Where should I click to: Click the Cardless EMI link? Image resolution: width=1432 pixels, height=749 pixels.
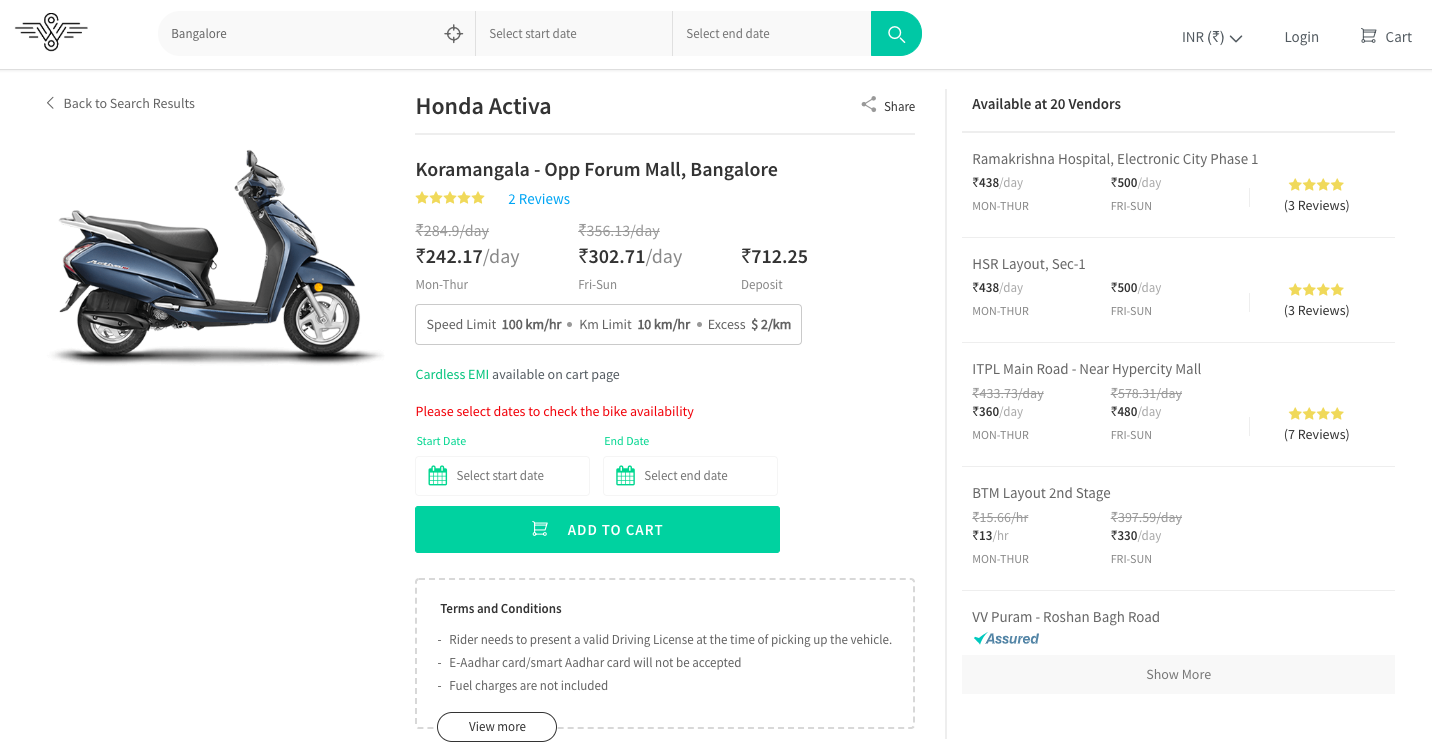pyautogui.click(x=452, y=374)
